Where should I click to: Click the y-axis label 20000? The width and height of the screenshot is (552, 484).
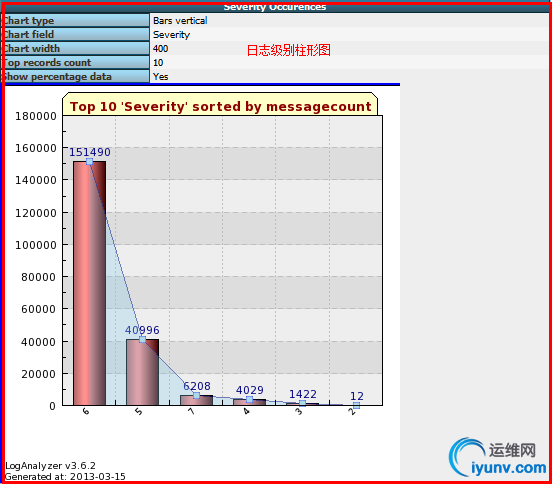pyautogui.click(x=39, y=374)
